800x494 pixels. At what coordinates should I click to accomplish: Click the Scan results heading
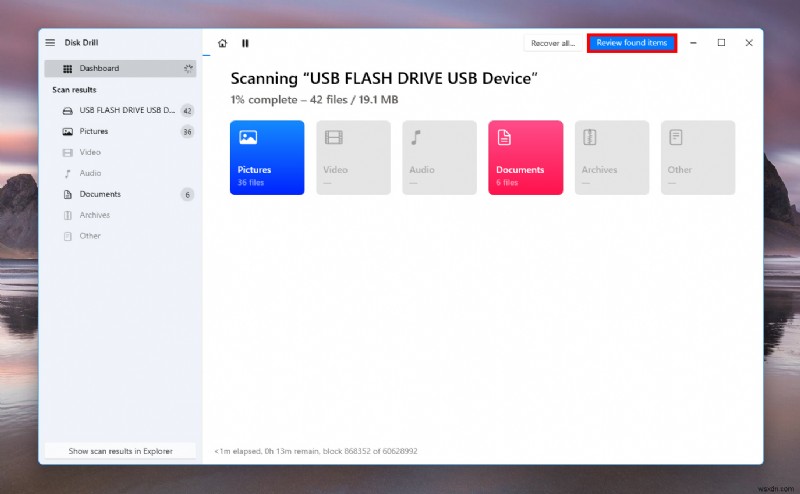74,90
